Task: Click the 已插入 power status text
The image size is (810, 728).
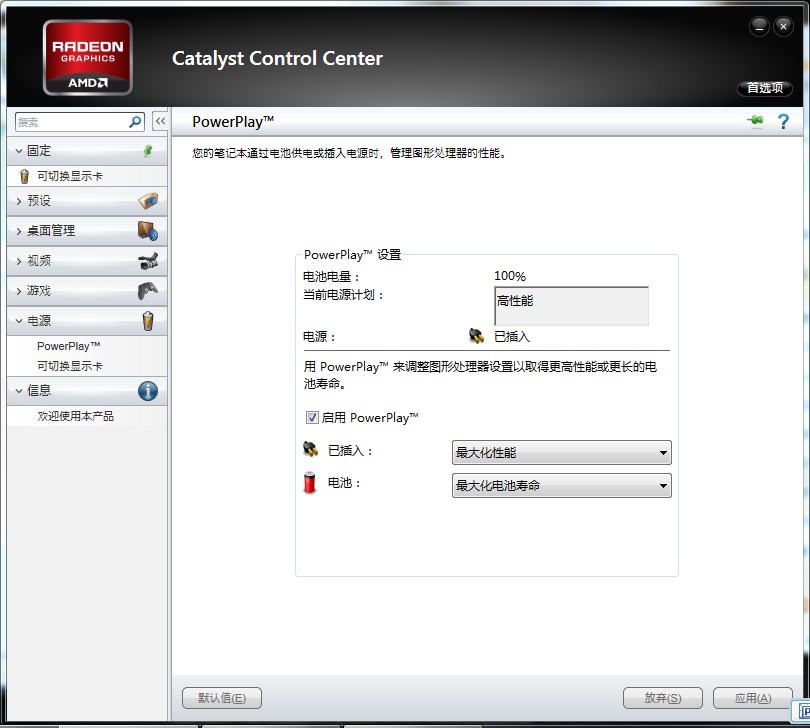Action: 512,336
